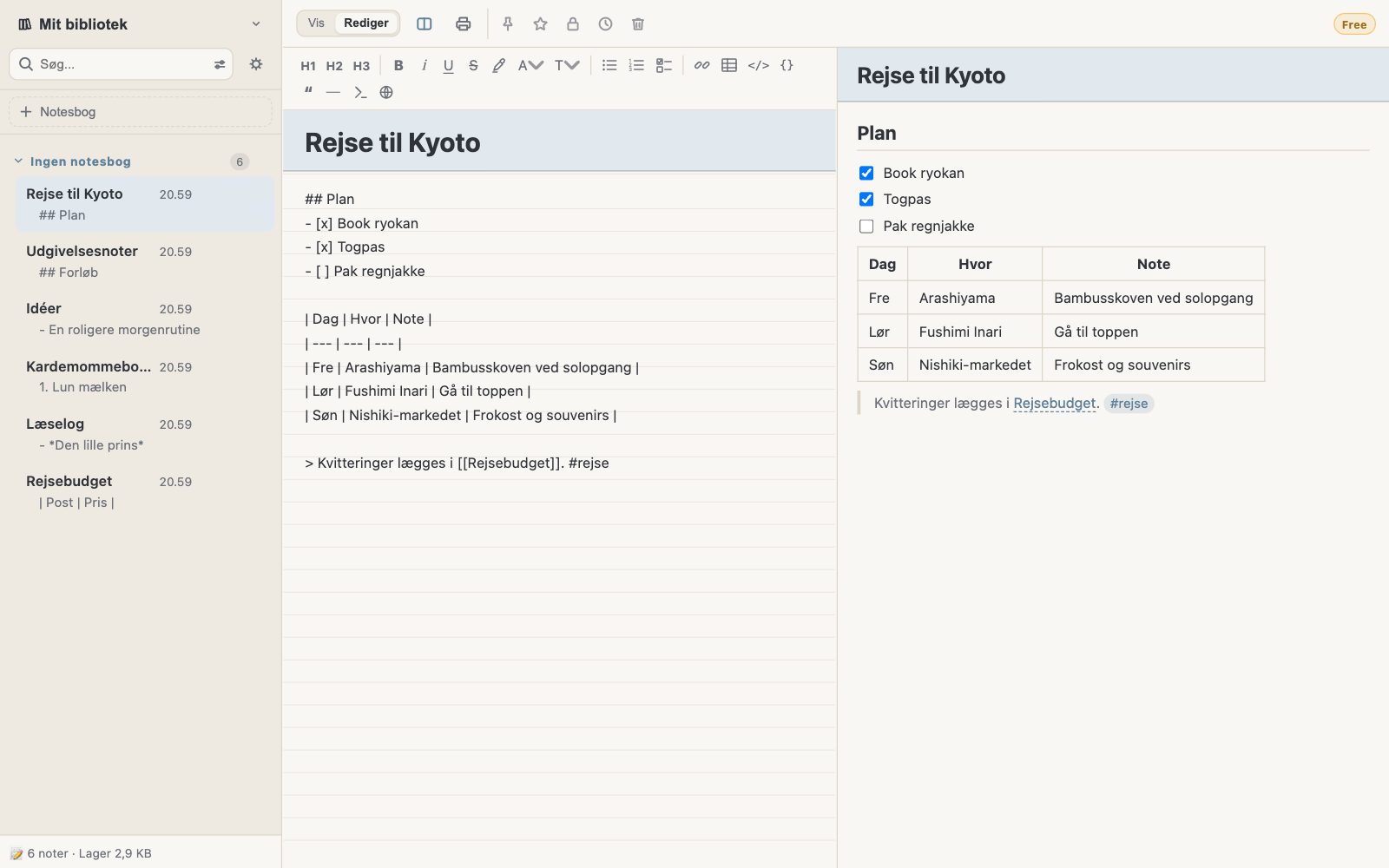
Task: Insert a code block with braces icon
Action: click(787, 65)
